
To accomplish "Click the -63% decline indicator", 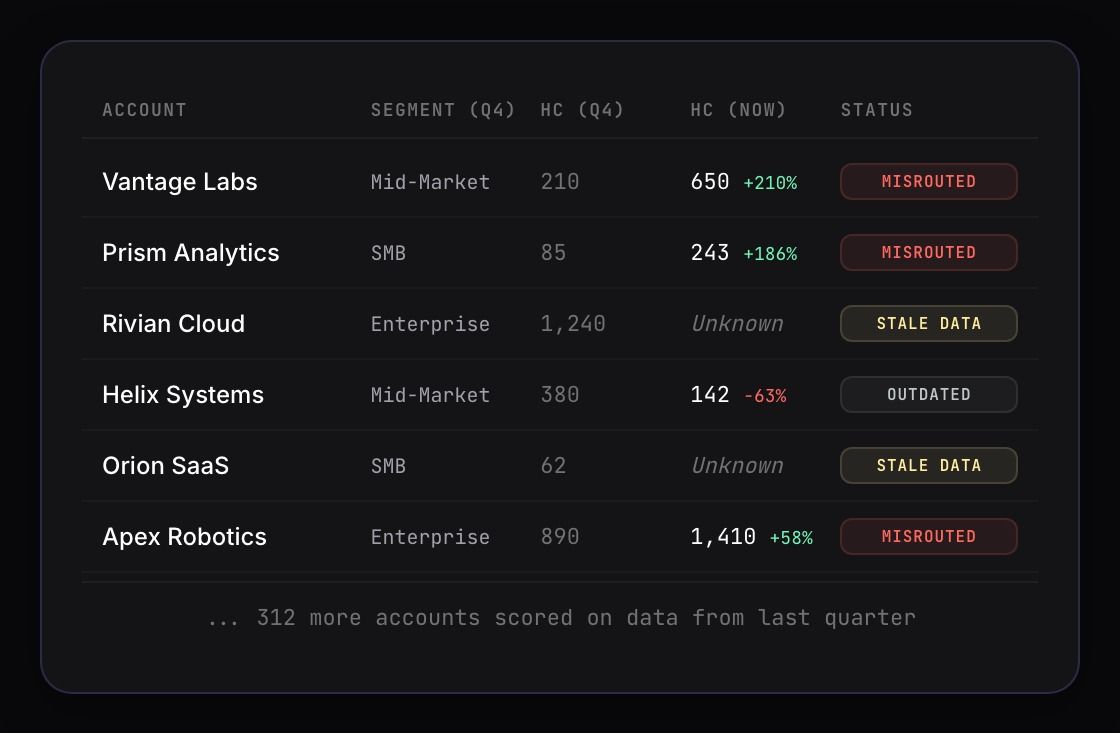I will pyautogui.click(x=765, y=396).
